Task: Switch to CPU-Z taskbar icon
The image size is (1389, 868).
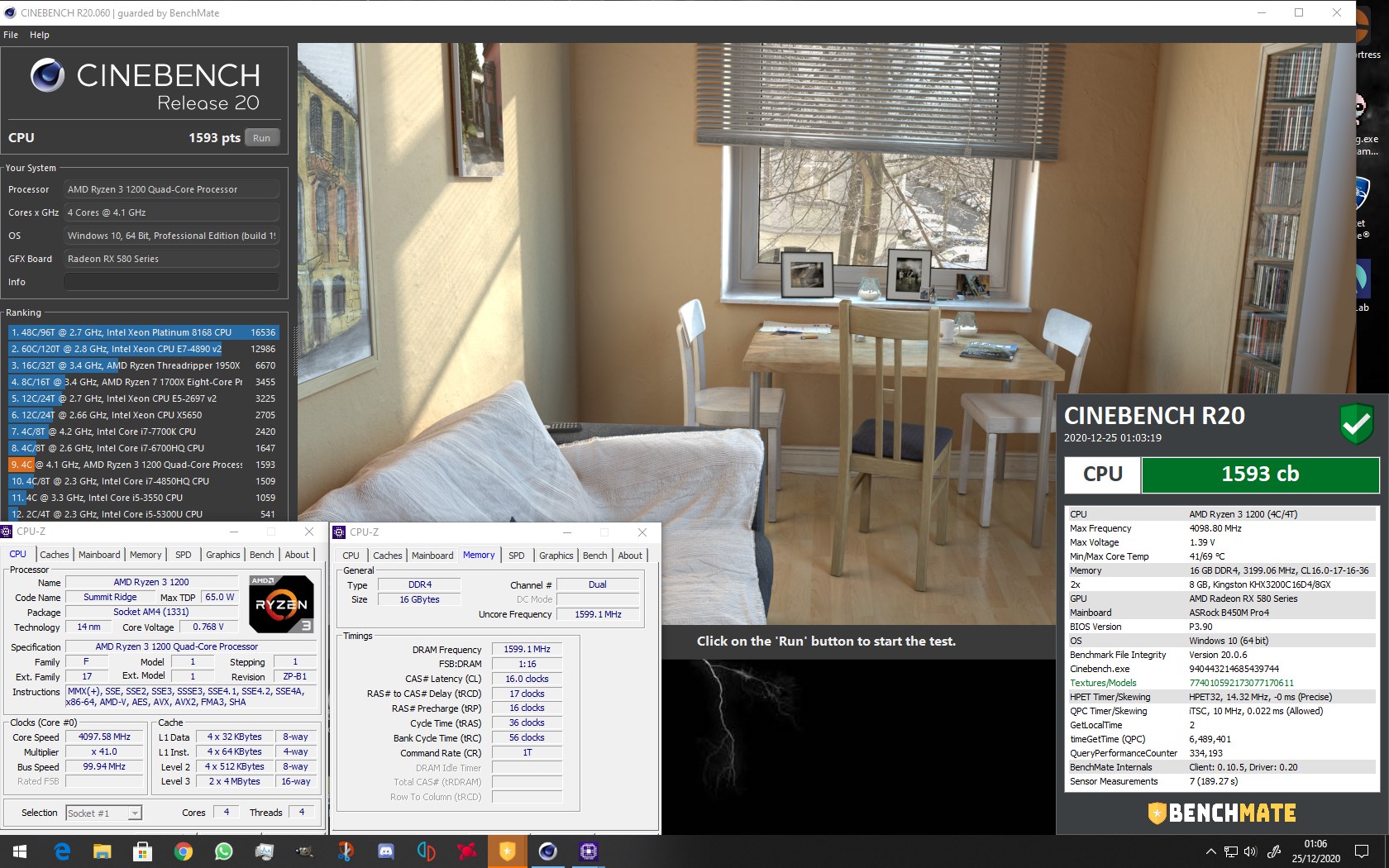Action: tap(588, 851)
